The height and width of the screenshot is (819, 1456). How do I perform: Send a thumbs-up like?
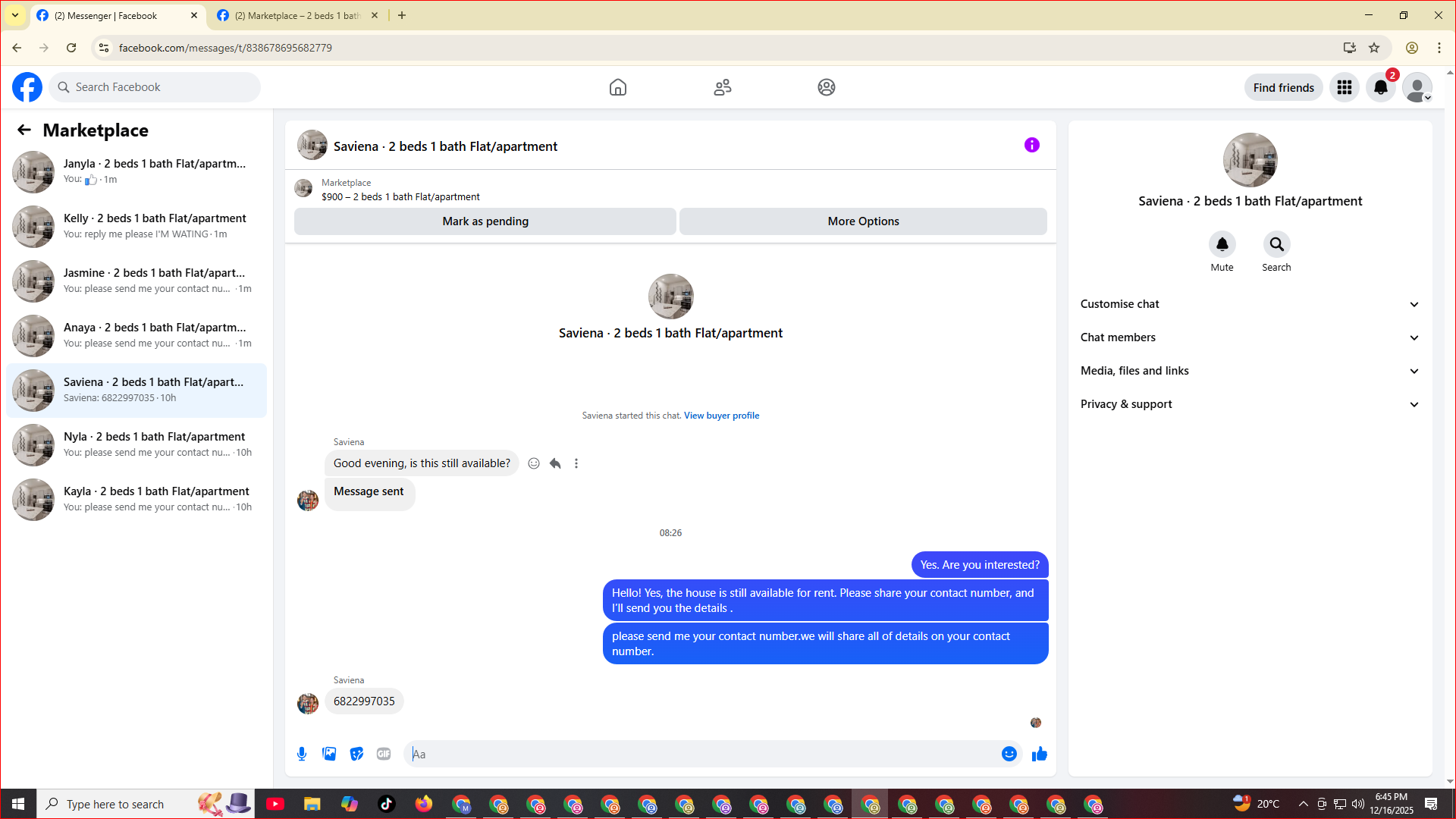pyautogui.click(x=1040, y=754)
